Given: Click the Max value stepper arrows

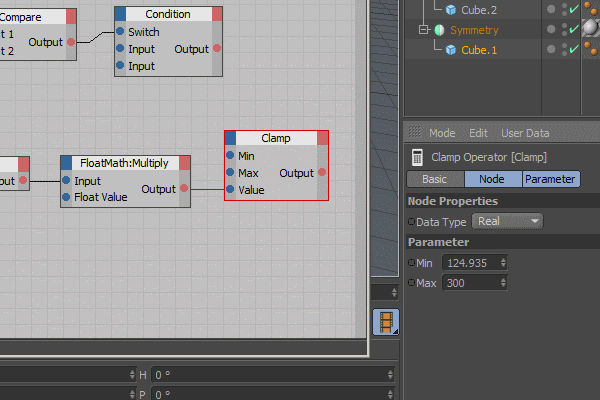Looking at the screenshot, I should coord(503,283).
